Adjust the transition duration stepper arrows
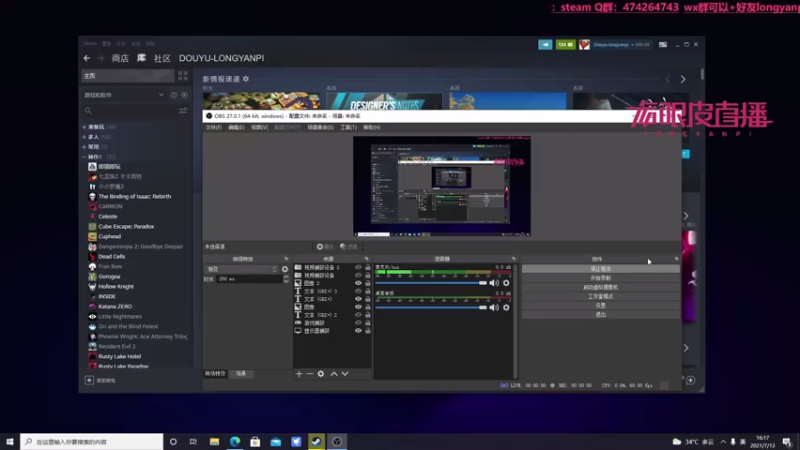Viewport: 800px width, 450px height. [x=286, y=279]
